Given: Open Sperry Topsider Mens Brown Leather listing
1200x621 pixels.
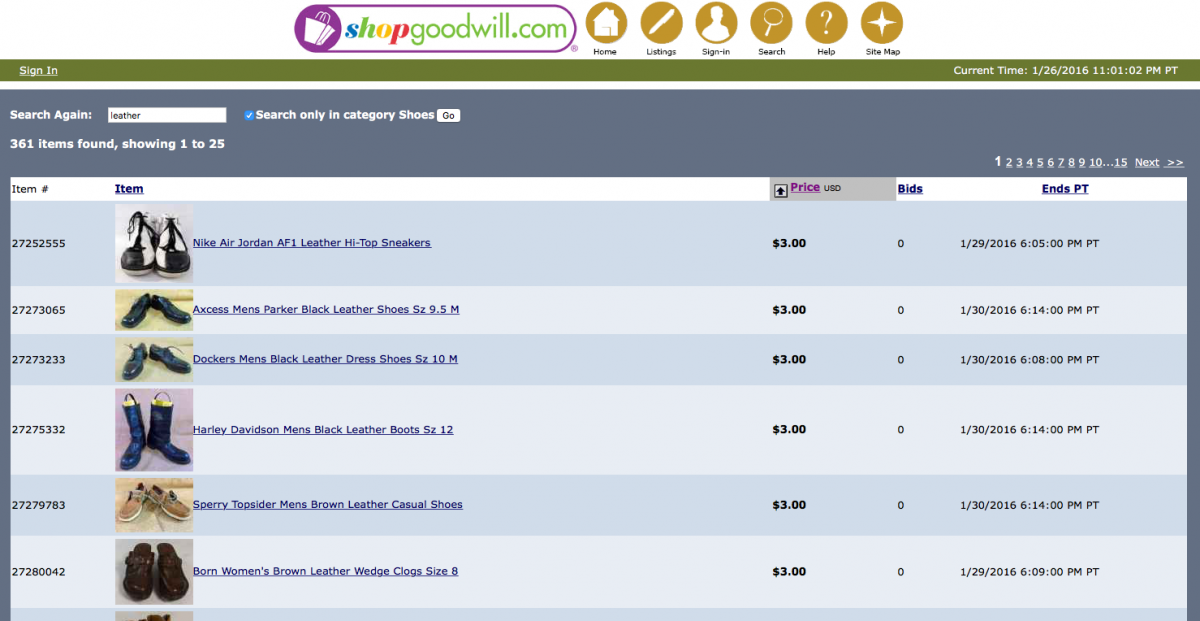Looking at the screenshot, I should tap(328, 505).
